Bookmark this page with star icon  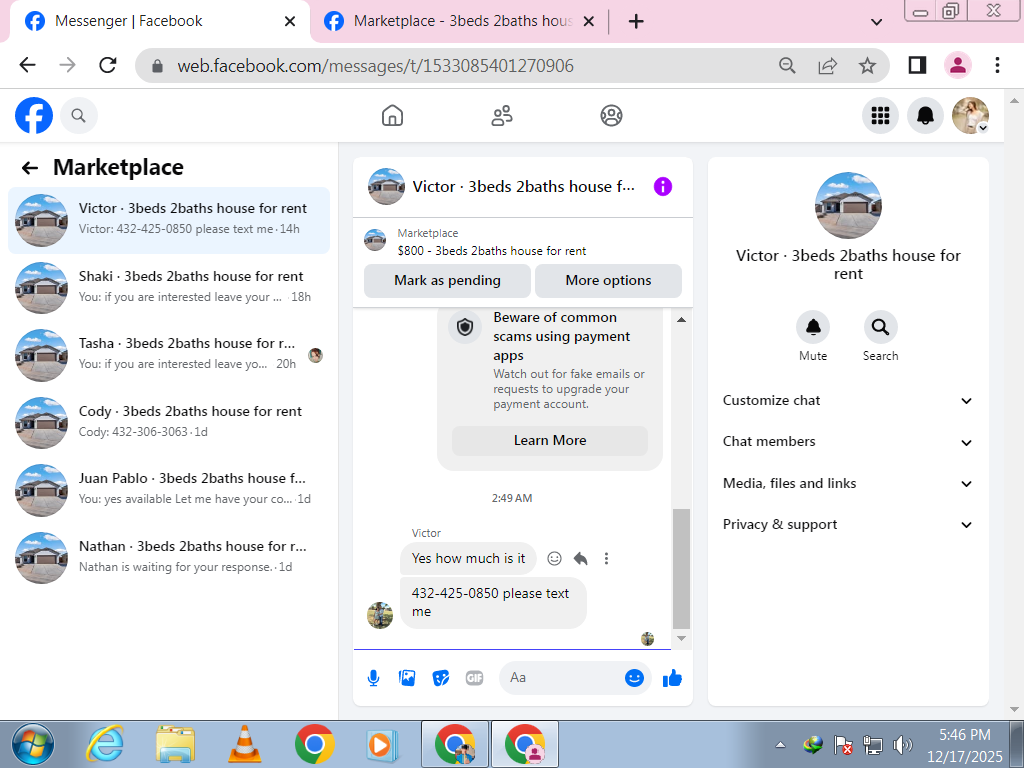click(x=867, y=65)
